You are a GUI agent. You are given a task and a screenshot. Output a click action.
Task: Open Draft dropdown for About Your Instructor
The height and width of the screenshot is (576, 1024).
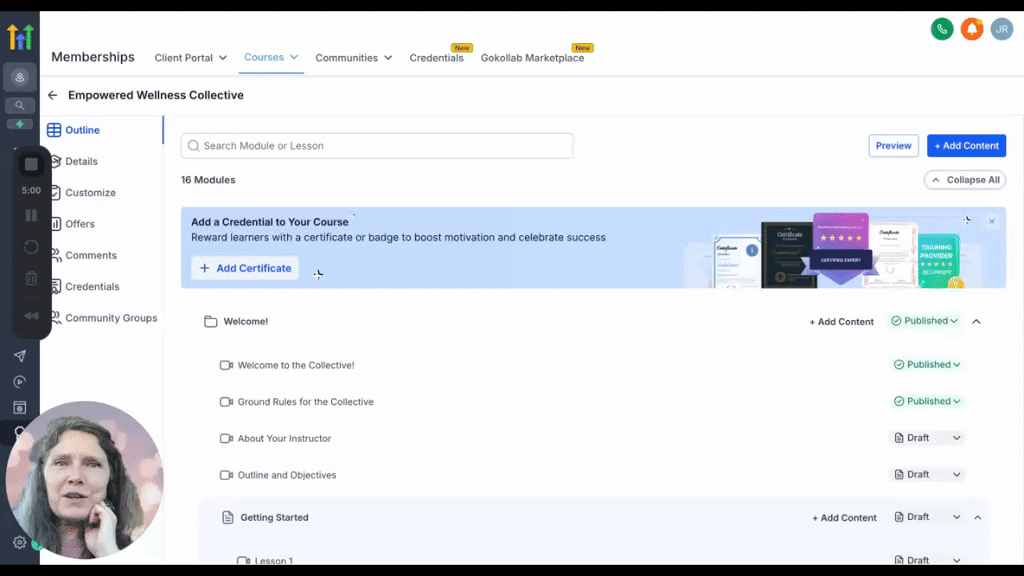(x=927, y=438)
